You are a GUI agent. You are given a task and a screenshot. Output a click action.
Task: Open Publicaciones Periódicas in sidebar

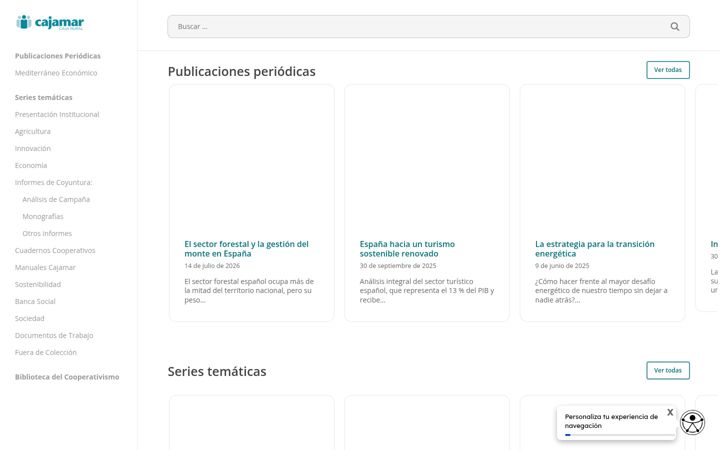click(x=57, y=56)
